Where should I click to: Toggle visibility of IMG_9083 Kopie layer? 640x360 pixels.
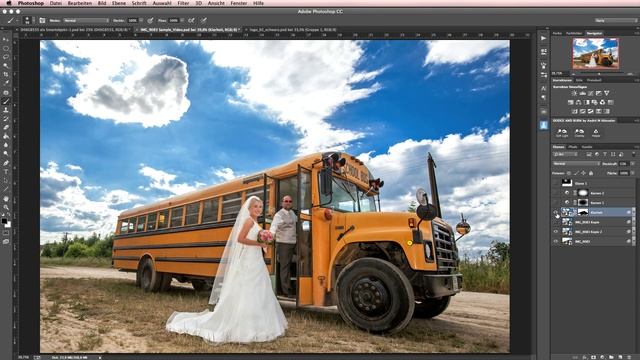[556, 222]
